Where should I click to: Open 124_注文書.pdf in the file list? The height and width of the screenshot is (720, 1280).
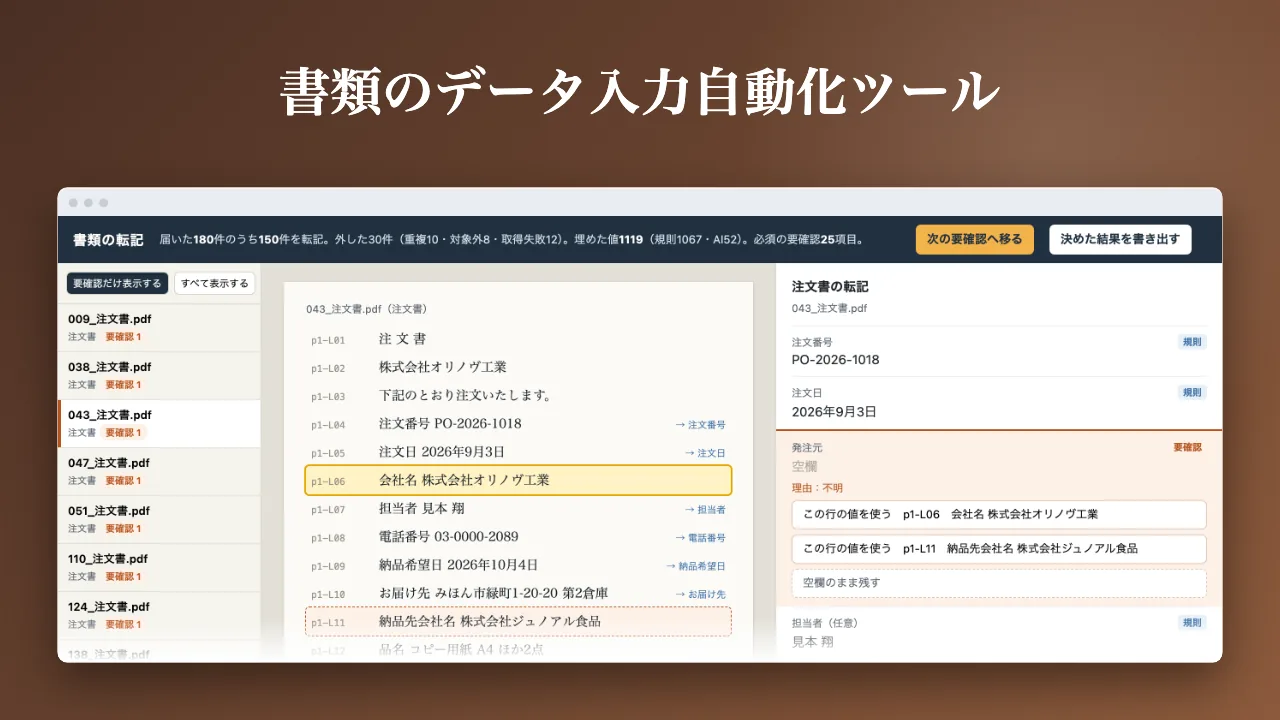159,616
